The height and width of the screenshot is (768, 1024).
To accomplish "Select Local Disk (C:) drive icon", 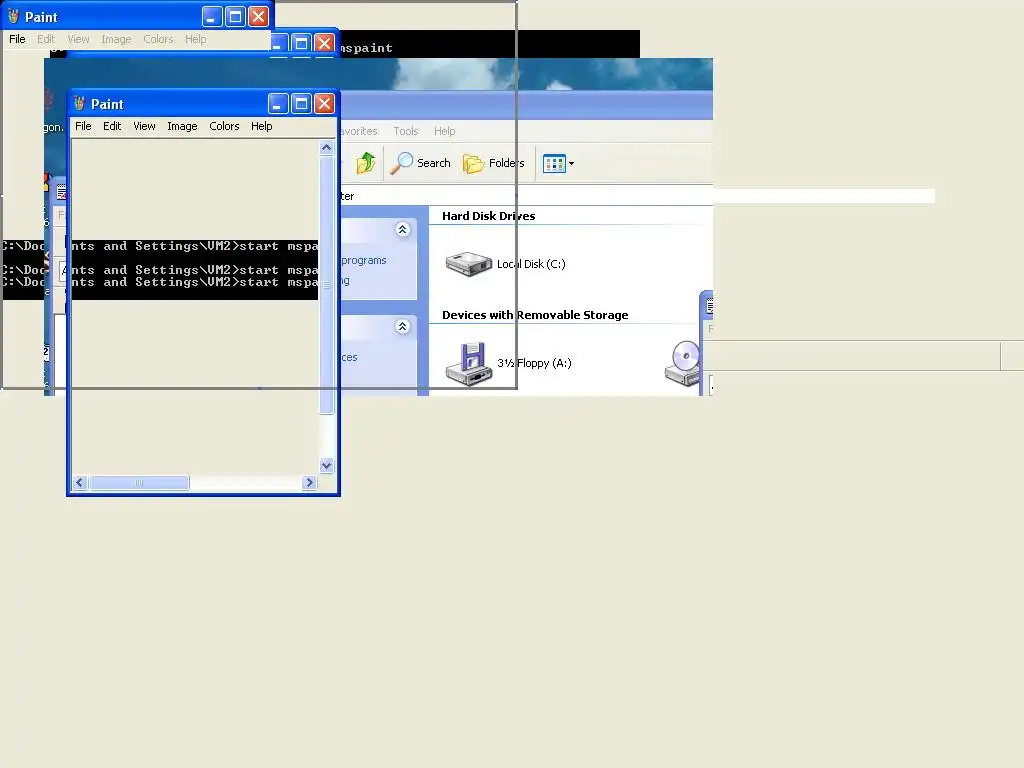I will point(468,264).
